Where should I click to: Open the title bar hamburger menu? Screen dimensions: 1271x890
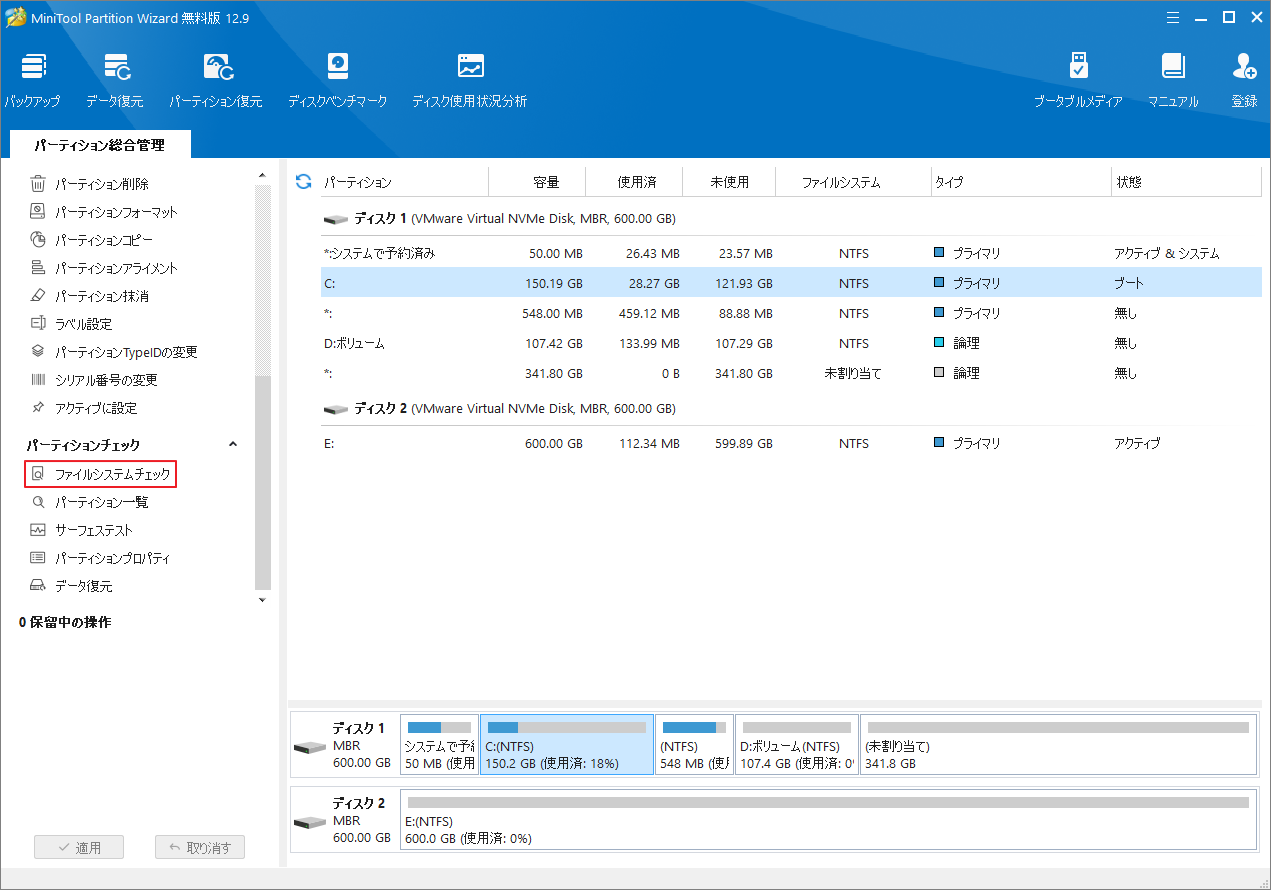tap(1172, 17)
